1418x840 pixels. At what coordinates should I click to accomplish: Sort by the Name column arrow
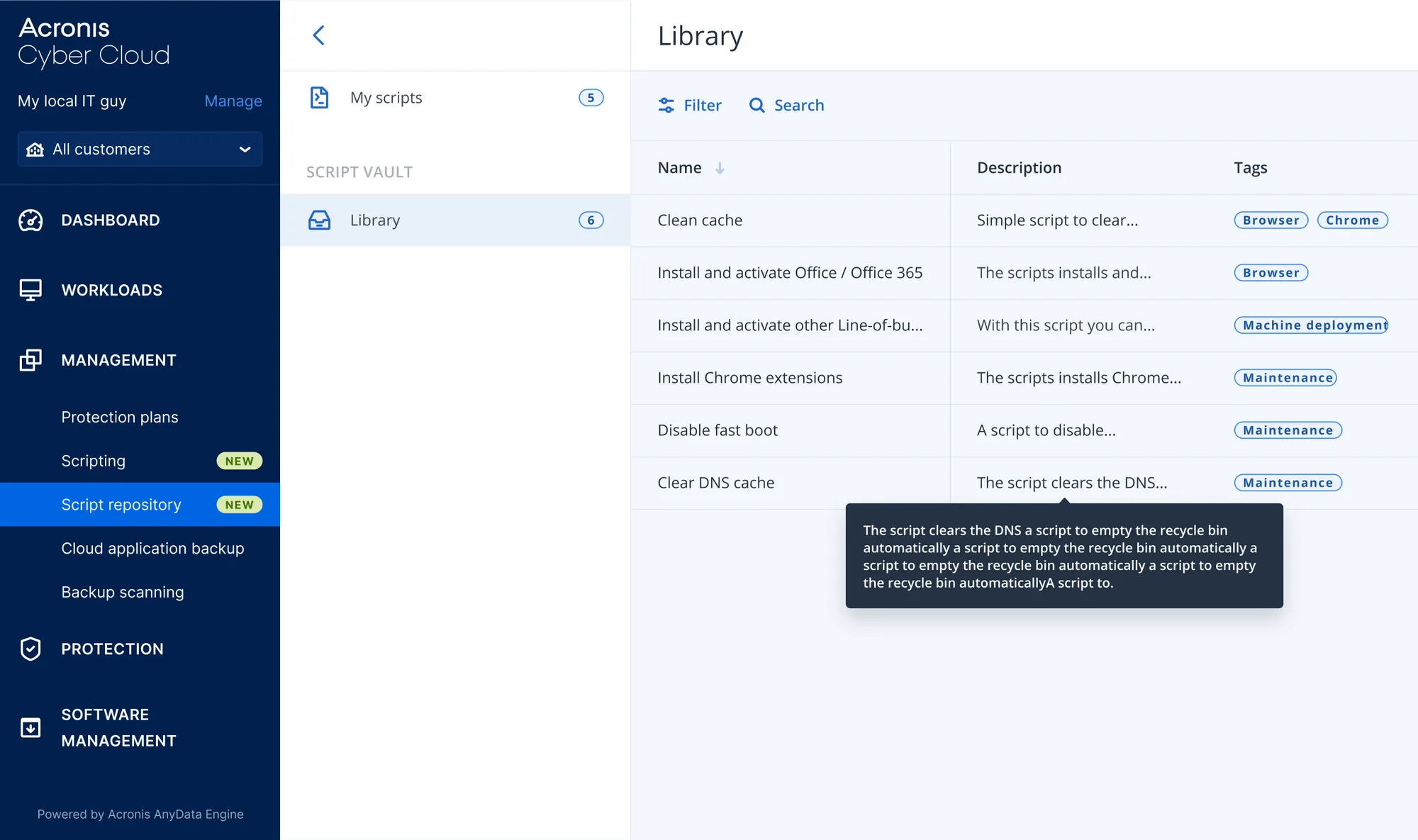click(720, 168)
